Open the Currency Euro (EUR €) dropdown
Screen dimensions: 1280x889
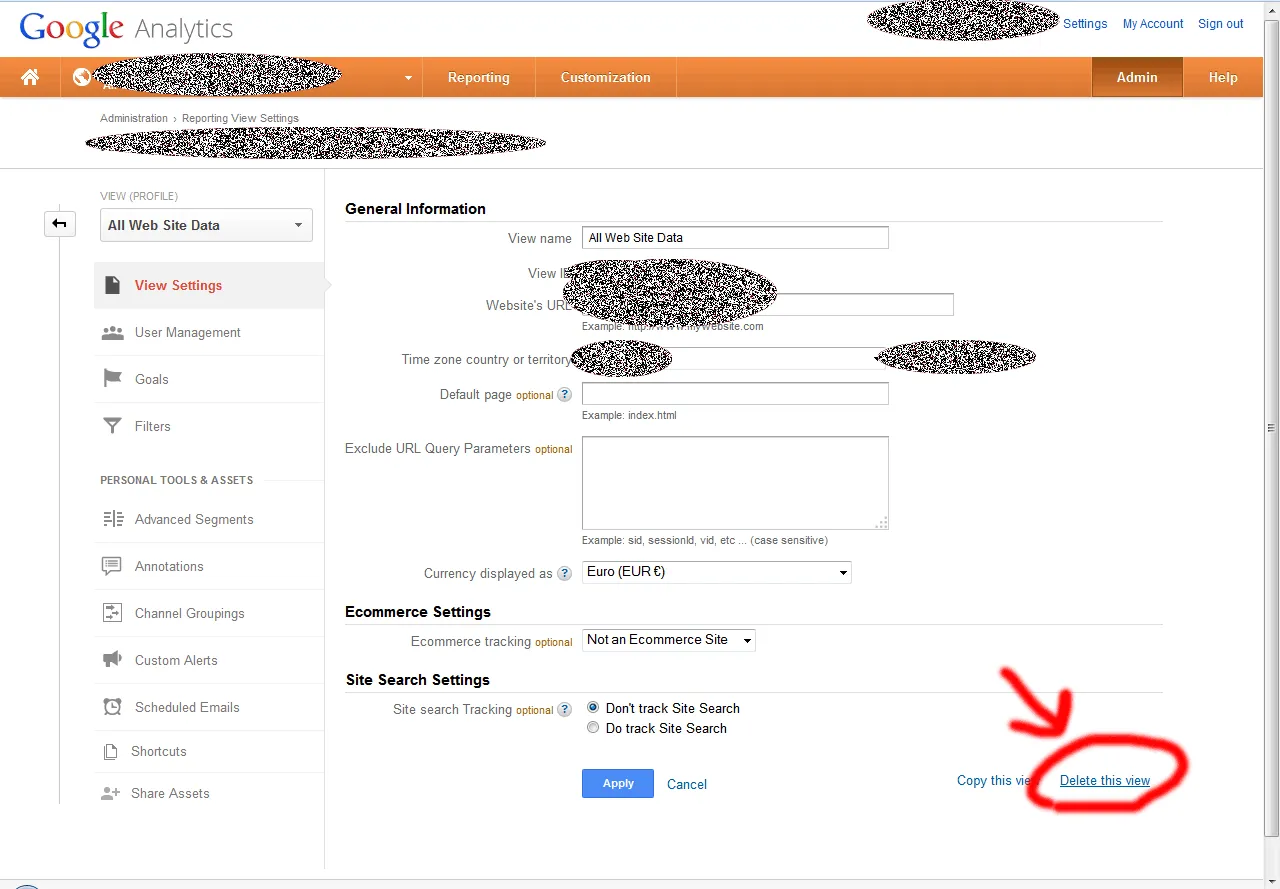pos(717,572)
